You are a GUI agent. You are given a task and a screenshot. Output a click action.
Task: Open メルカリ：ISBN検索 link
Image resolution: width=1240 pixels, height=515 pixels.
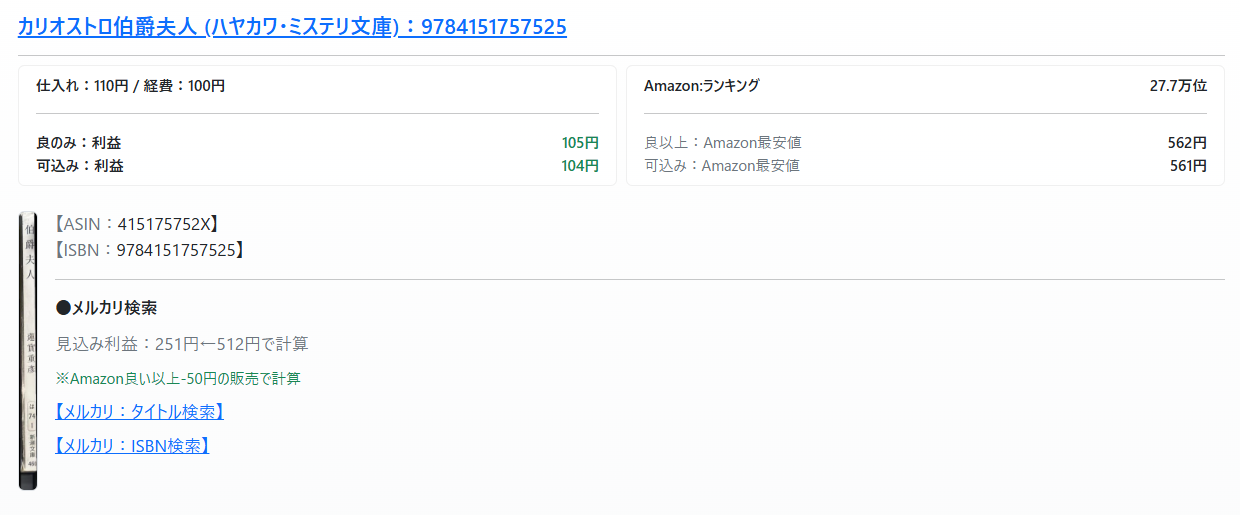[132, 446]
